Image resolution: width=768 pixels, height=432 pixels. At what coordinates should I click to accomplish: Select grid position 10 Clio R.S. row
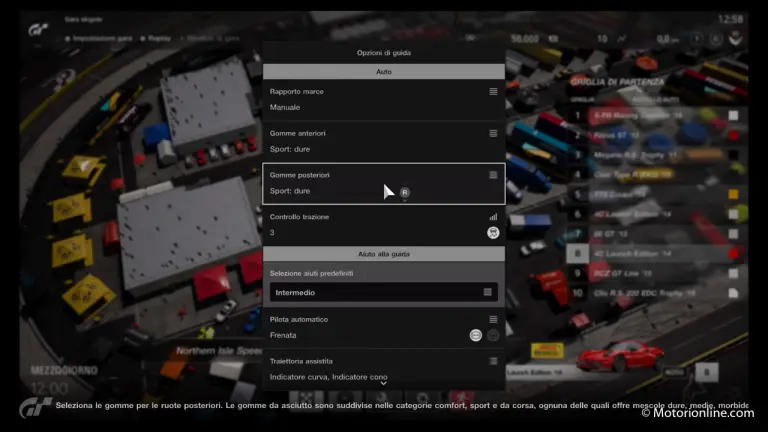pos(656,293)
